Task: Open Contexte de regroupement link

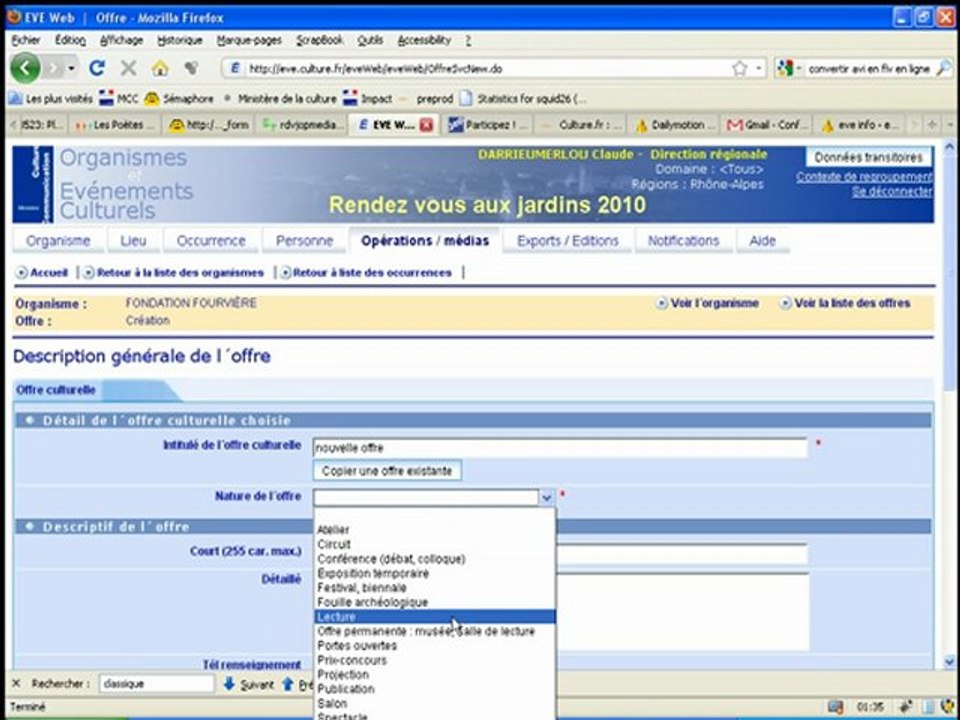Action: pyautogui.click(x=864, y=176)
